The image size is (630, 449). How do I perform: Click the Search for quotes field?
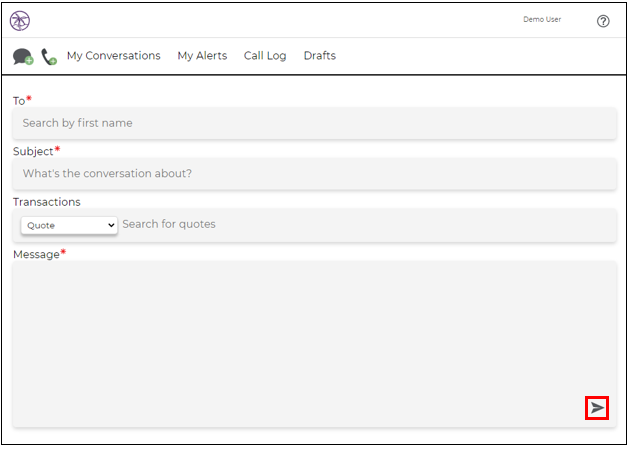[x=368, y=224]
